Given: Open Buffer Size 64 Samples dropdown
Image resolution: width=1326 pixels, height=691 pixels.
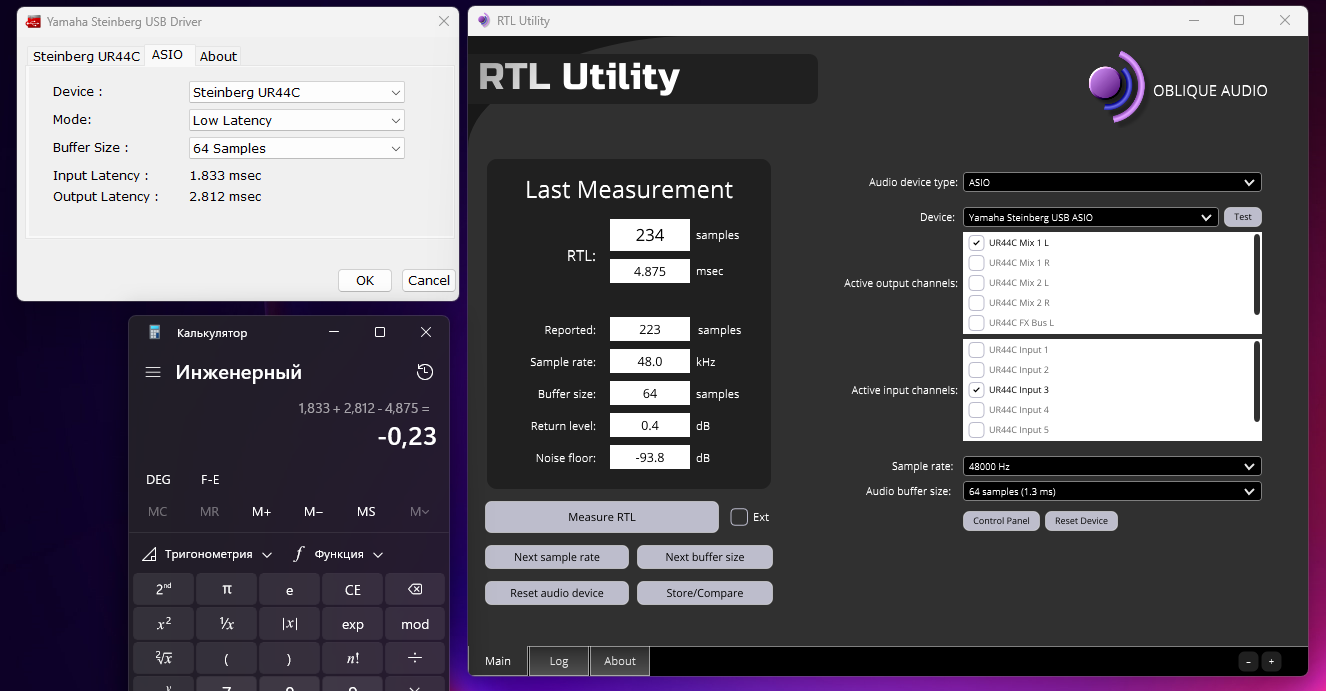Looking at the screenshot, I should point(297,148).
